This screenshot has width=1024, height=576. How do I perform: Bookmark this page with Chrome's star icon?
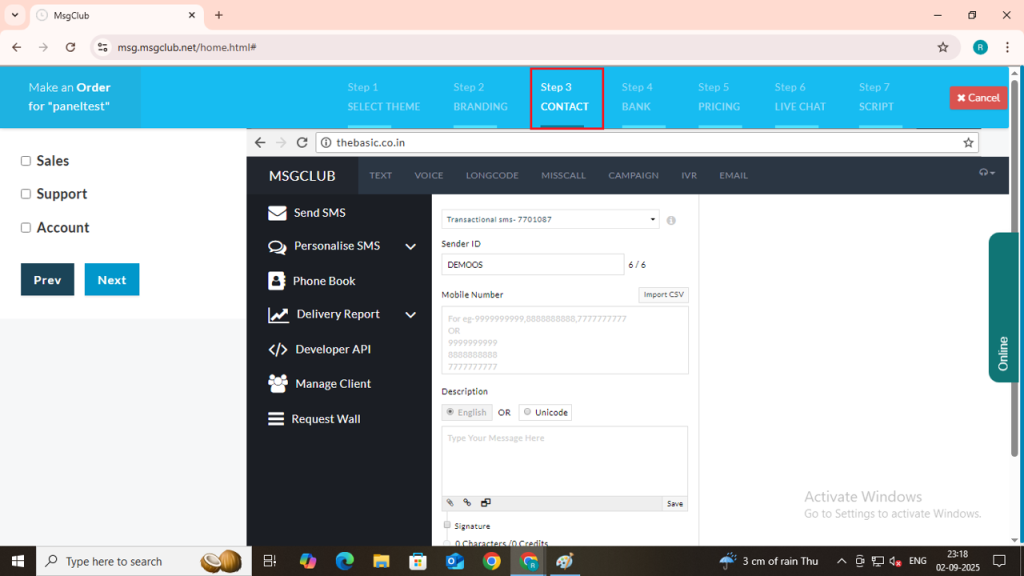[942, 47]
